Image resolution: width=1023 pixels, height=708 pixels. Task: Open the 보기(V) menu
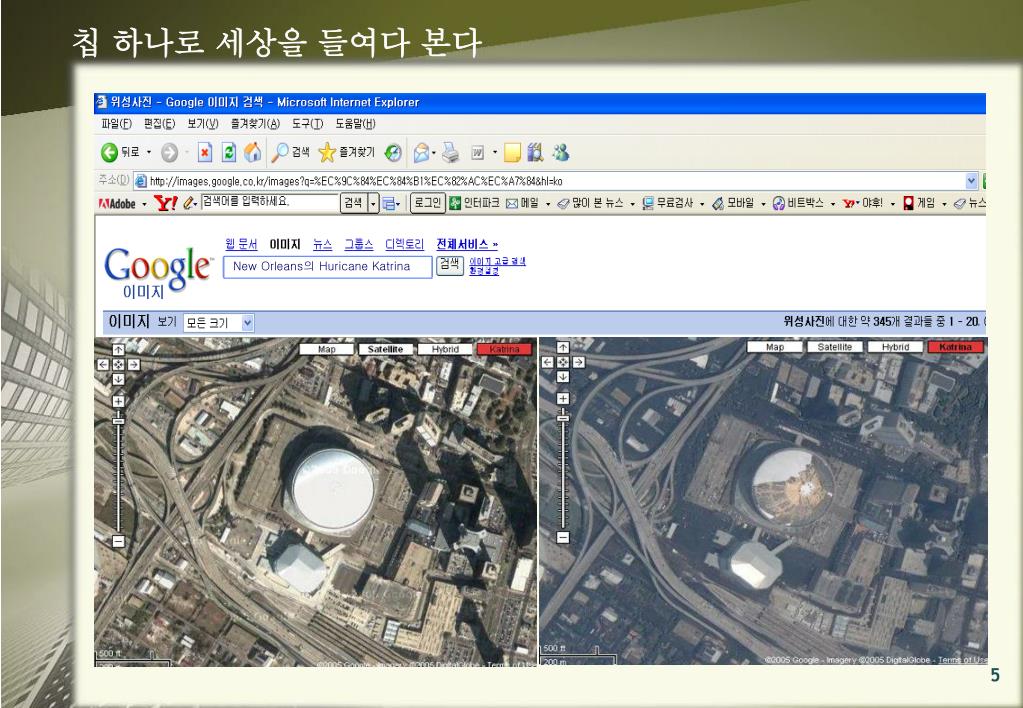click(x=203, y=124)
